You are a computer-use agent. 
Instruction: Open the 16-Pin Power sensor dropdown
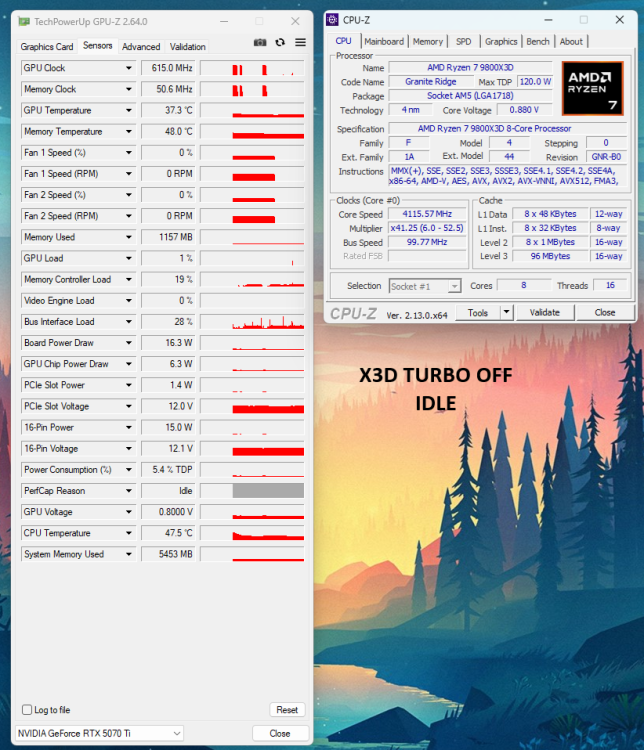(x=129, y=427)
